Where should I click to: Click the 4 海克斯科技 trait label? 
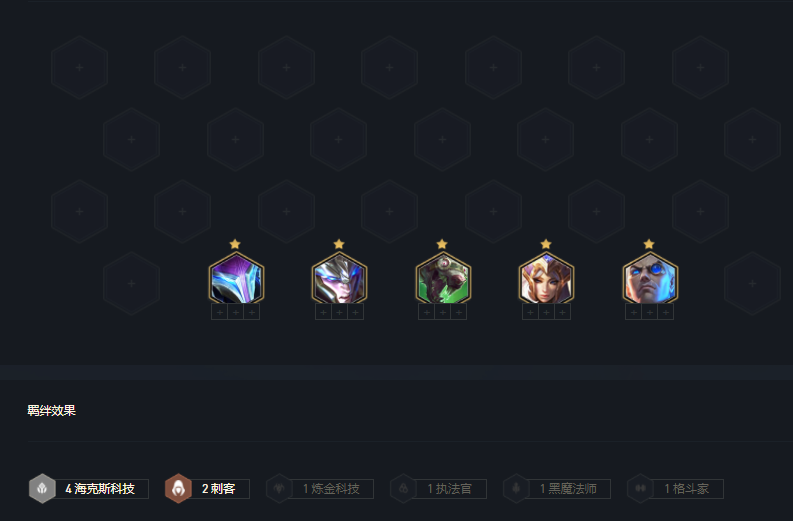click(100, 489)
